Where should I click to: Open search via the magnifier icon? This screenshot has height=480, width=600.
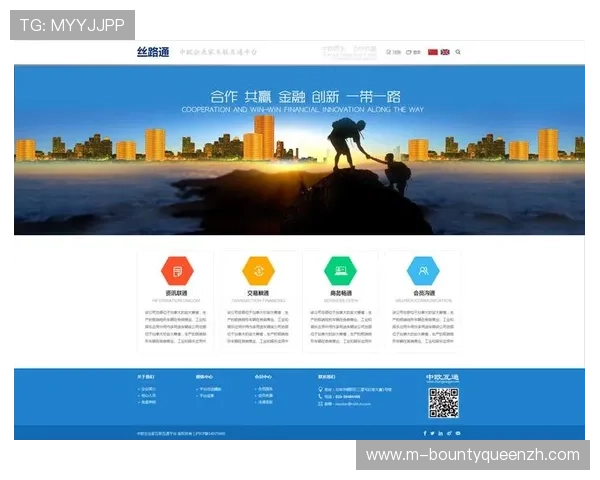(458, 52)
